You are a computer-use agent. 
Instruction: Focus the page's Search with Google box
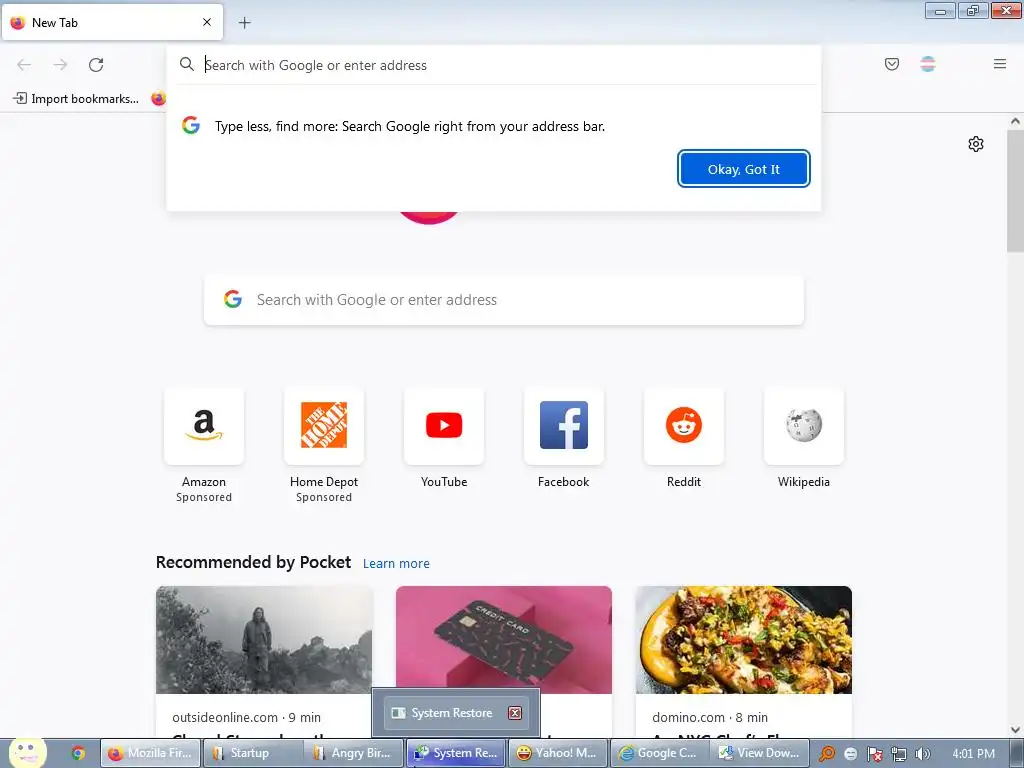504,300
